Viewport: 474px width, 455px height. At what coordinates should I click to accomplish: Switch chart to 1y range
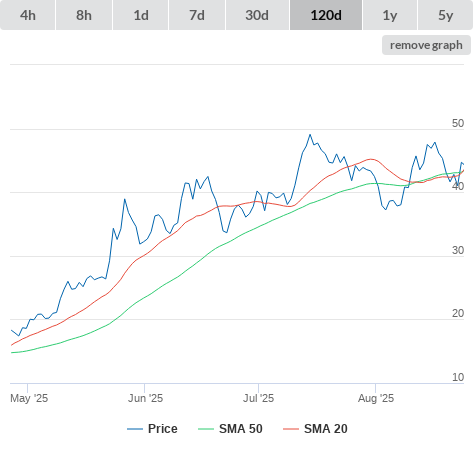coord(390,15)
